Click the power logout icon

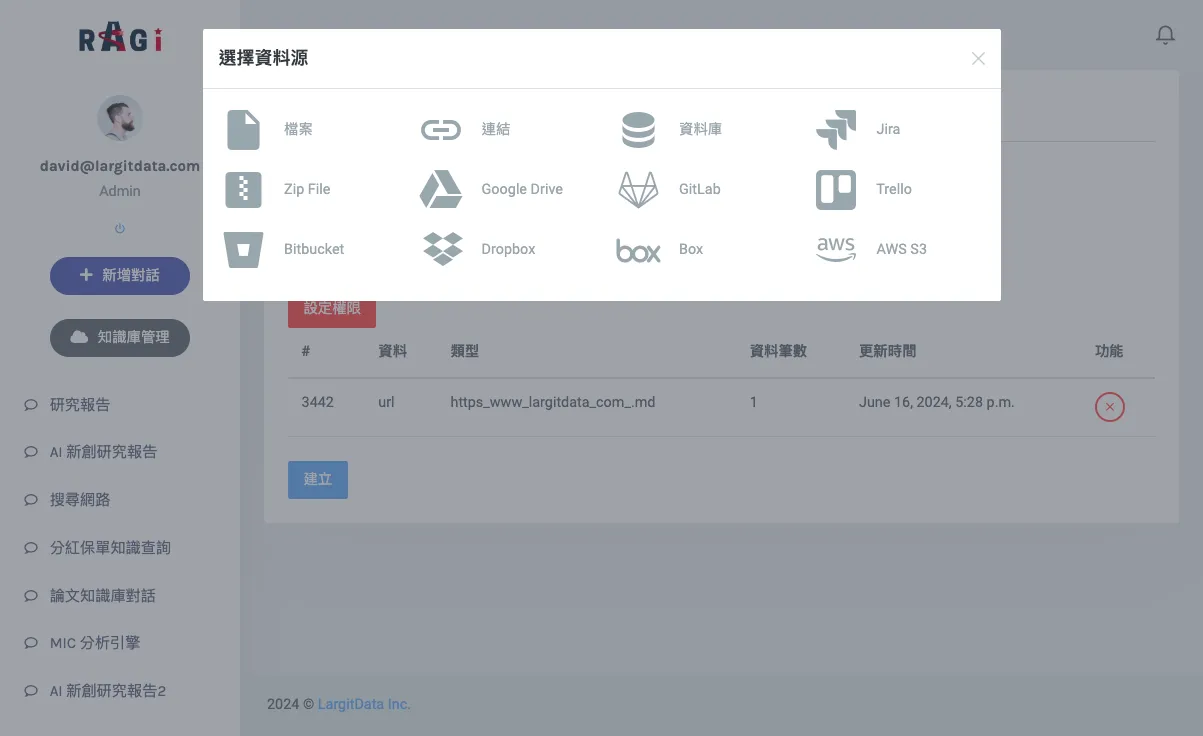[x=120, y=229]
